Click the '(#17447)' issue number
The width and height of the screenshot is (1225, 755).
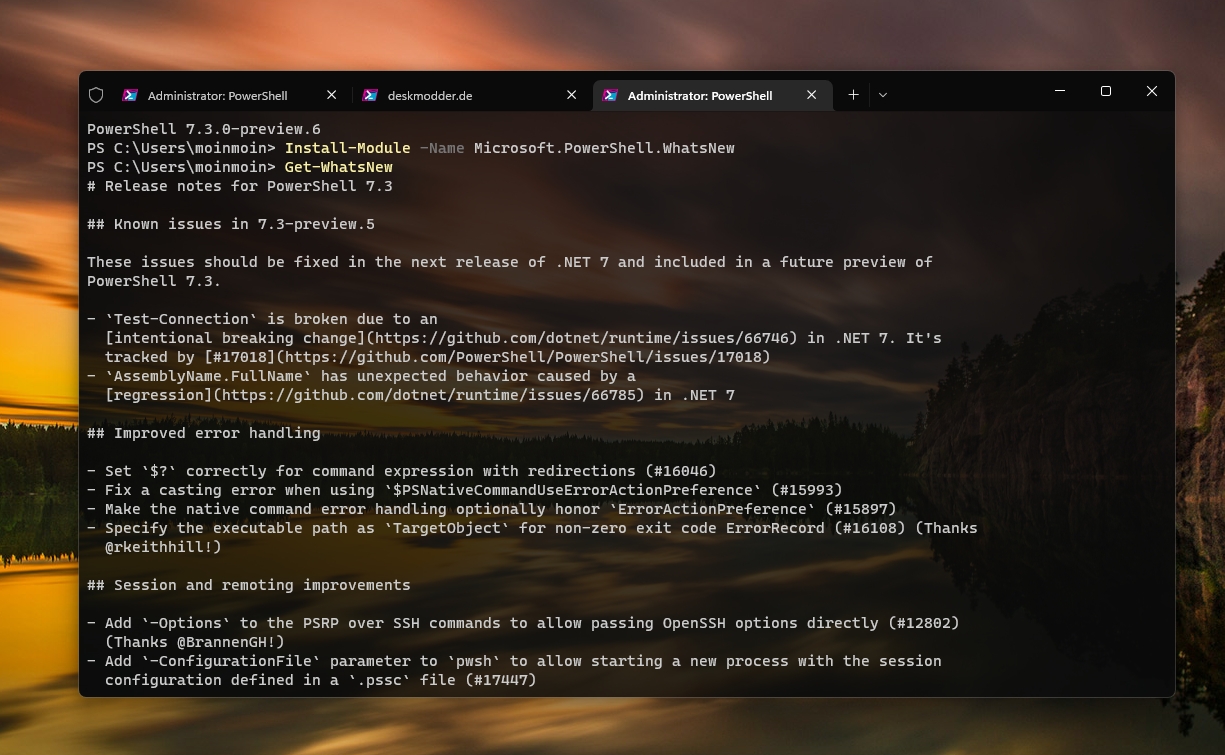click(501, 680)
